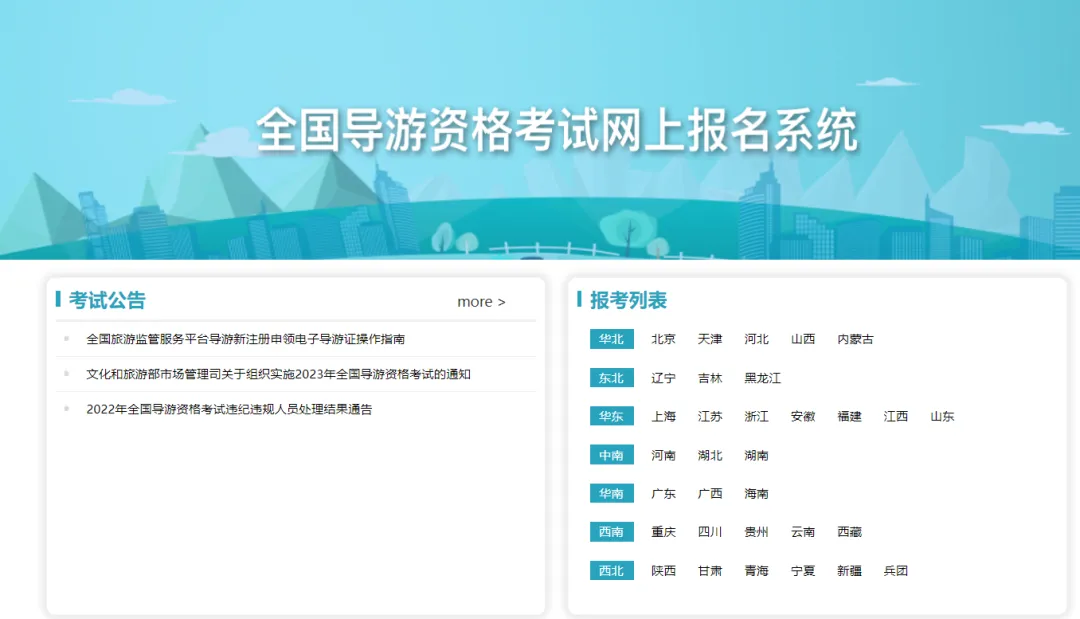The height and width of the screenshot is (619, 1080).
Task: Select the 东北 region label
Action: coord(611,378)
